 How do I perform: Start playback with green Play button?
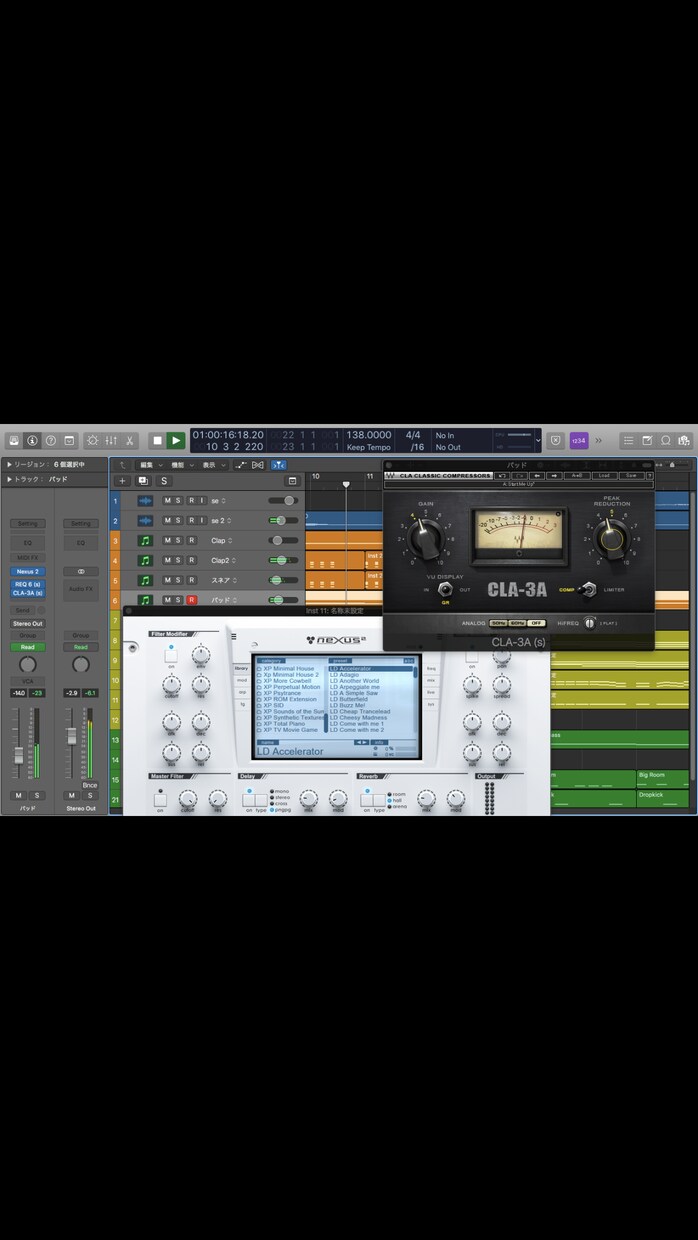(176, 440)
